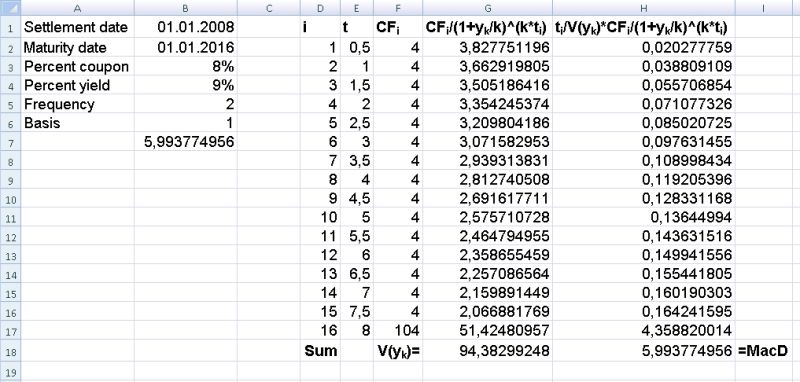Click the t value 7,5 cell

tap(357, 312)
